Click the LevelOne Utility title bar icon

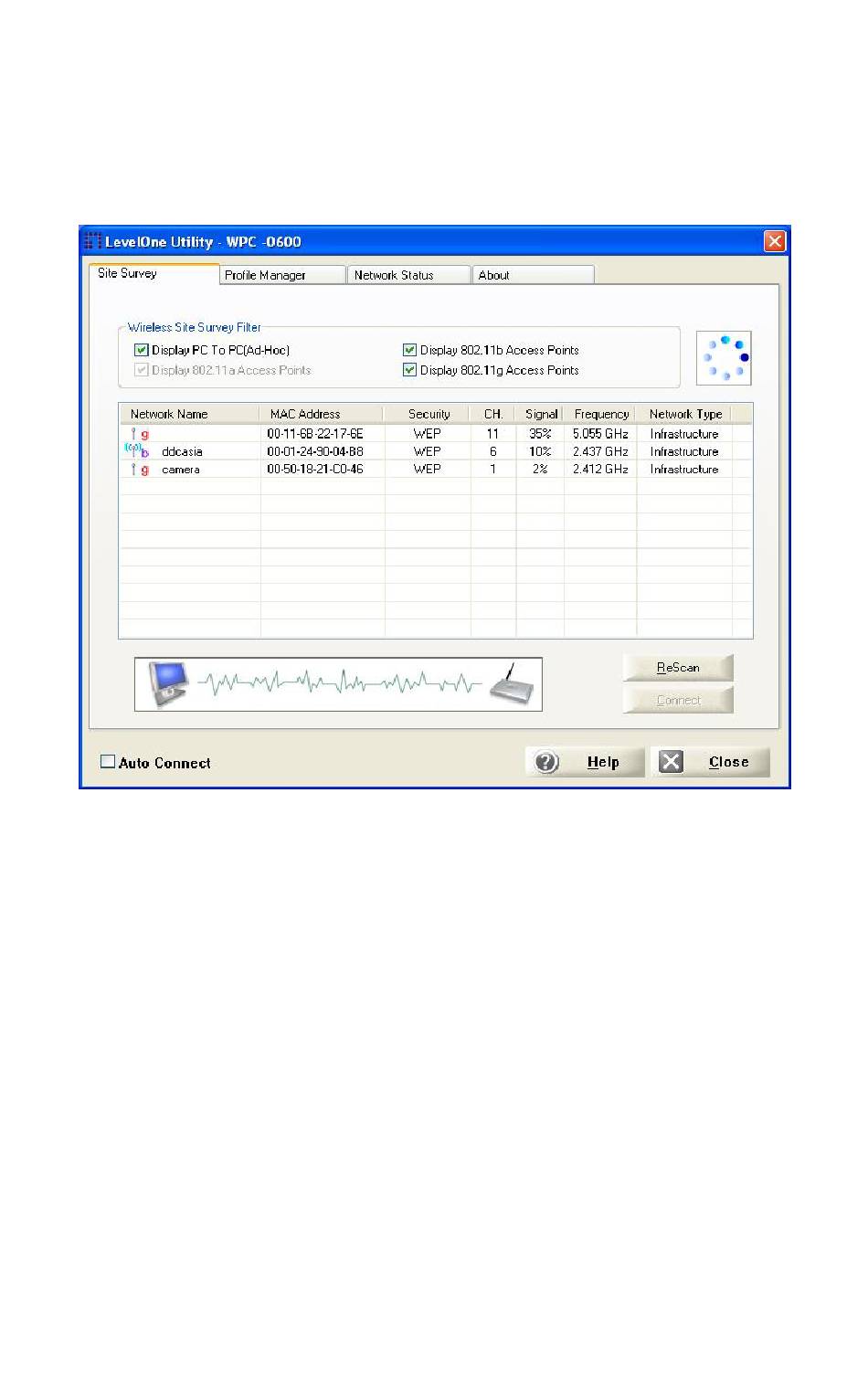(x=93, y=241)
